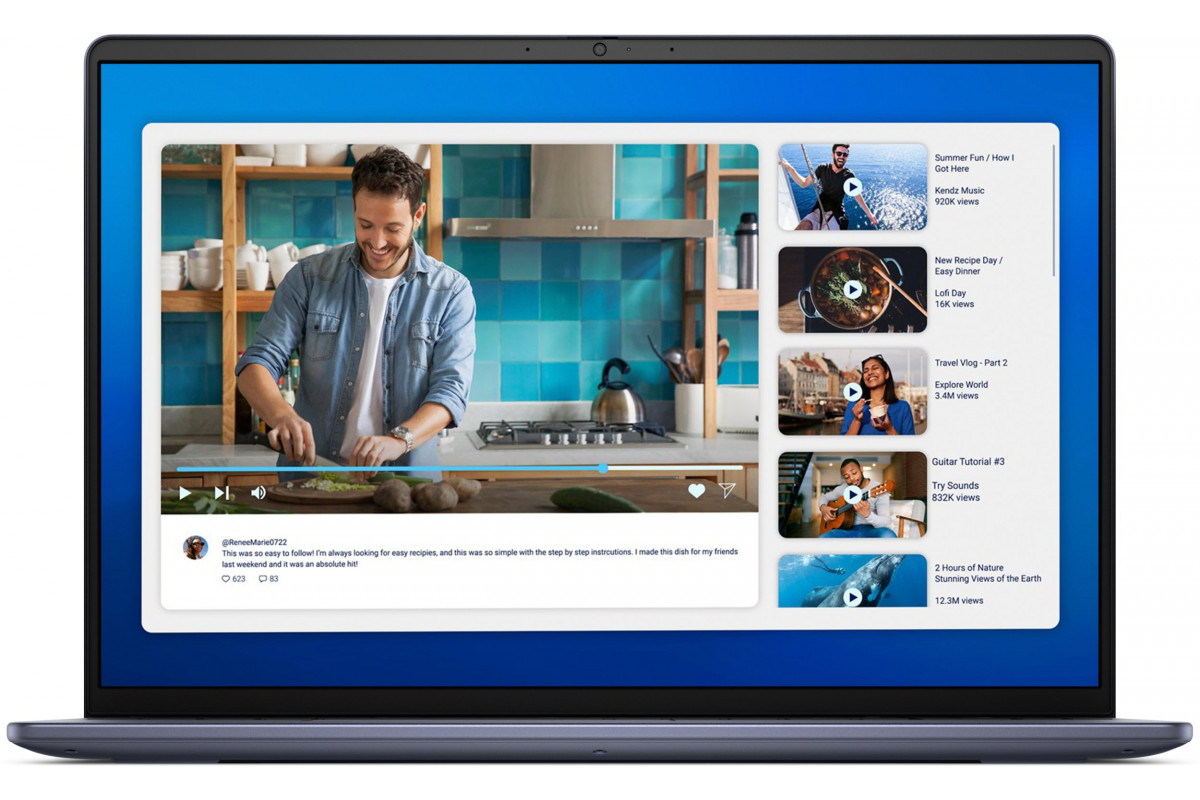Play the New Recipe Day thumbnail

point(852,290)
